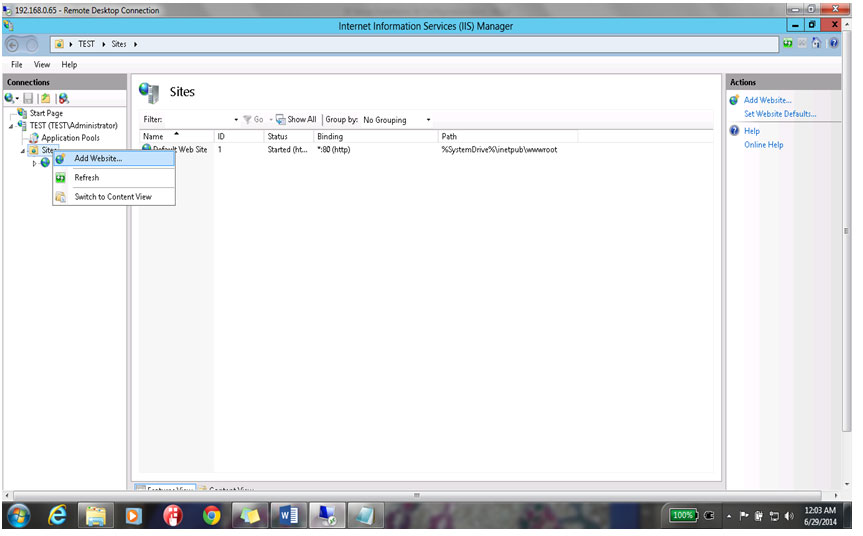Show hidden system tray icons arrow

[729, 516]
